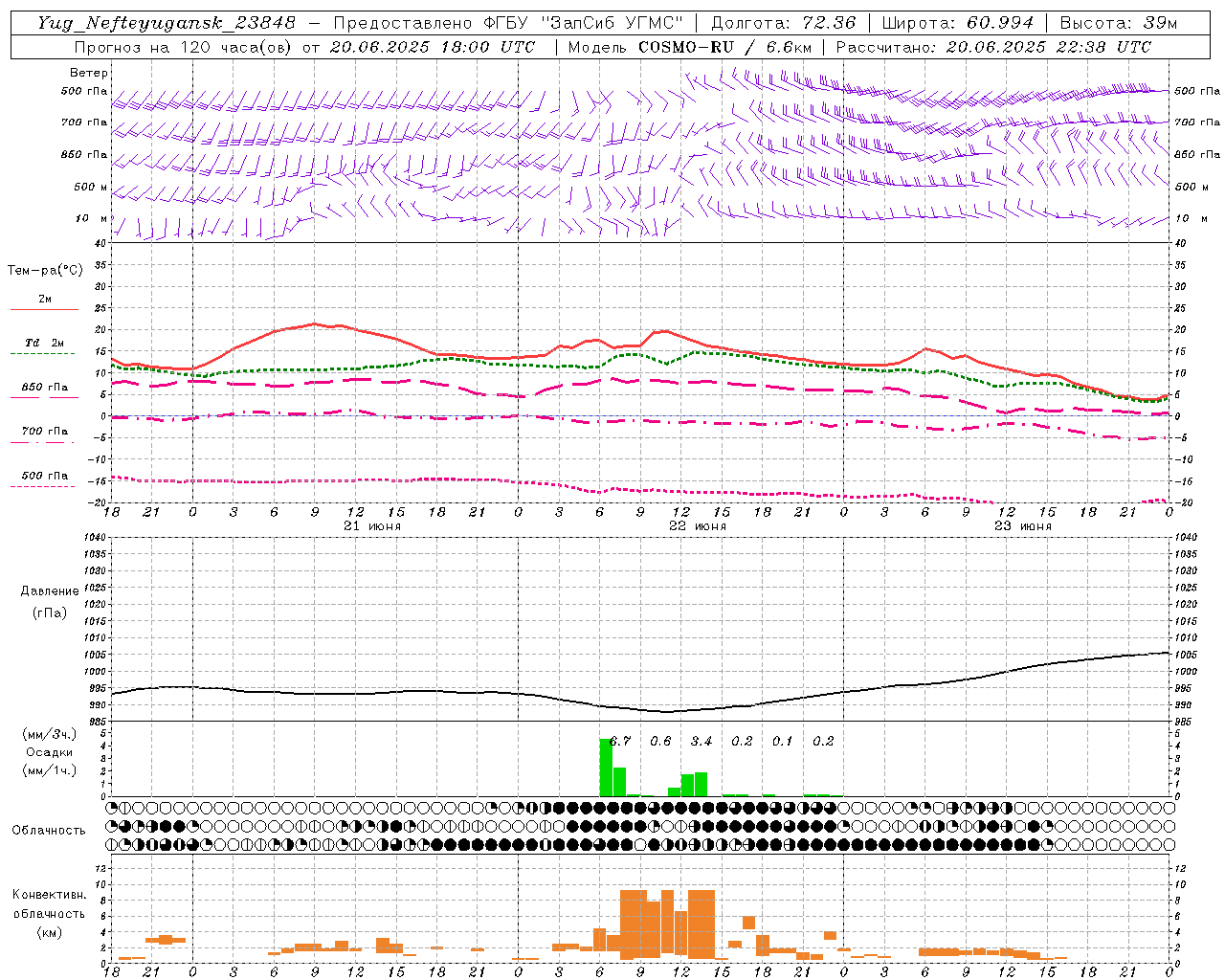Click the 3.4 precipitation total value
Viewport: 1225px width, 980px height.
702,742
